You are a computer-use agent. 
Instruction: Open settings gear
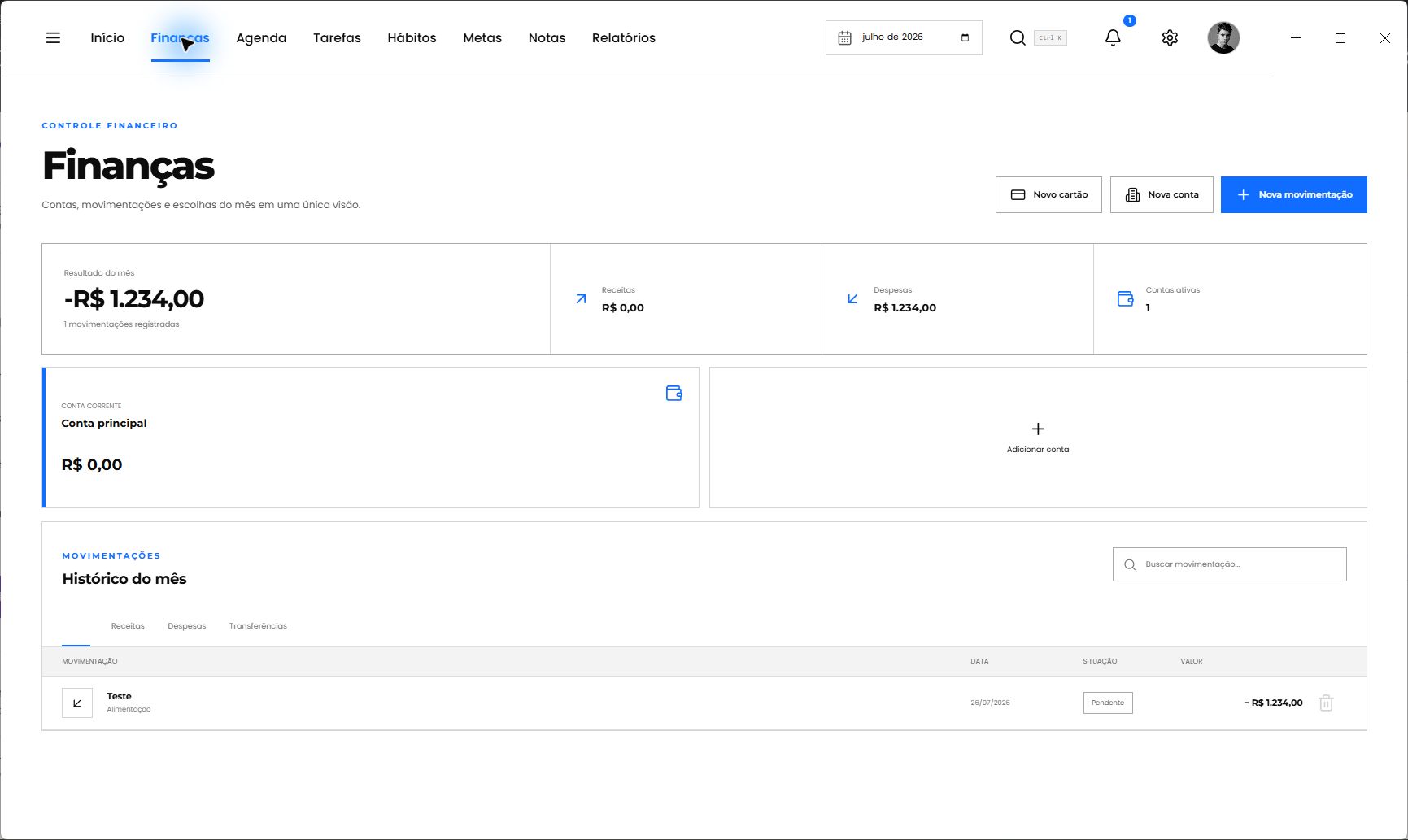click(1170, 37)
